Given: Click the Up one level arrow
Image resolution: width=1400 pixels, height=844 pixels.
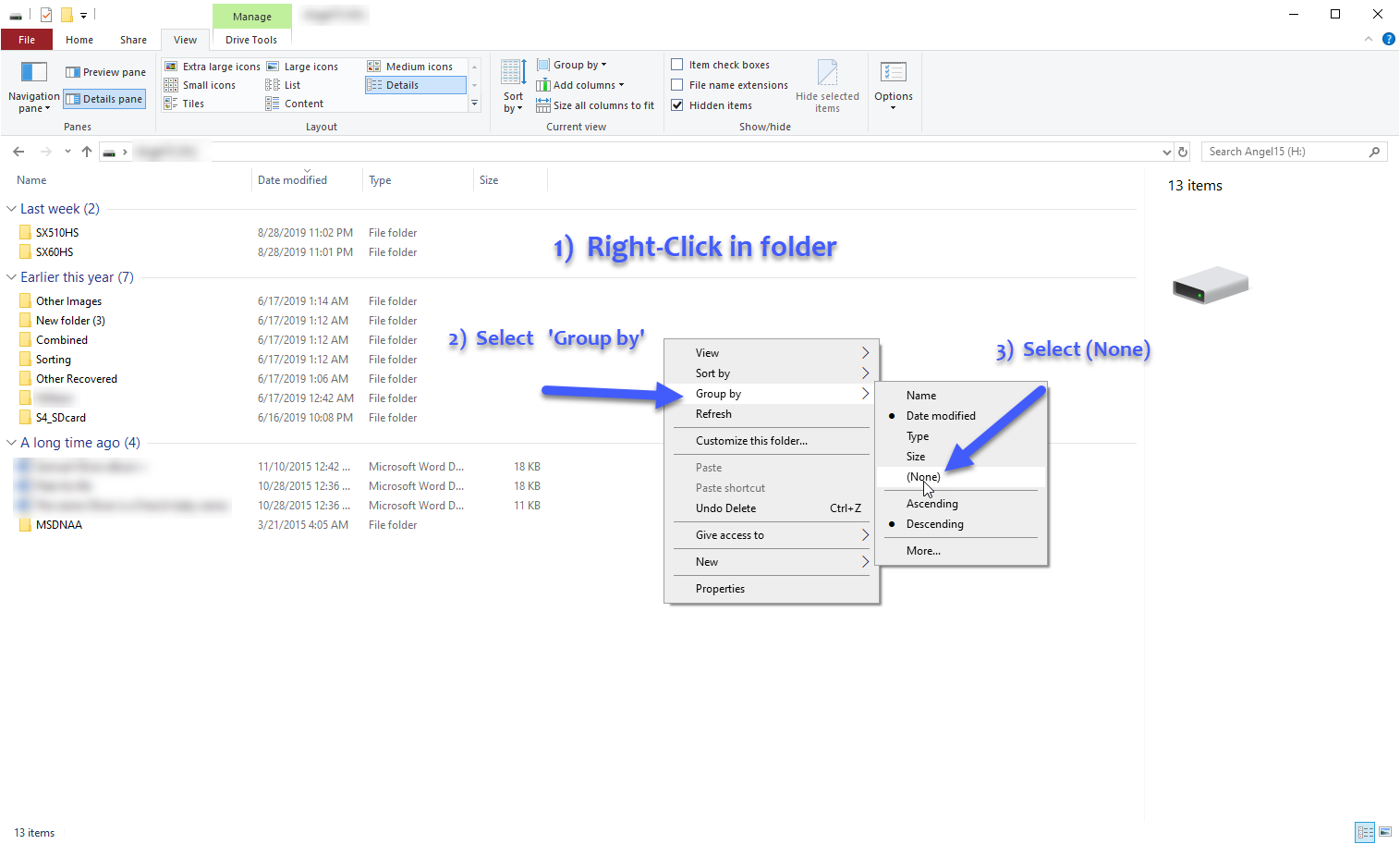Looking at the screenshot, I should tap(87, 152).
